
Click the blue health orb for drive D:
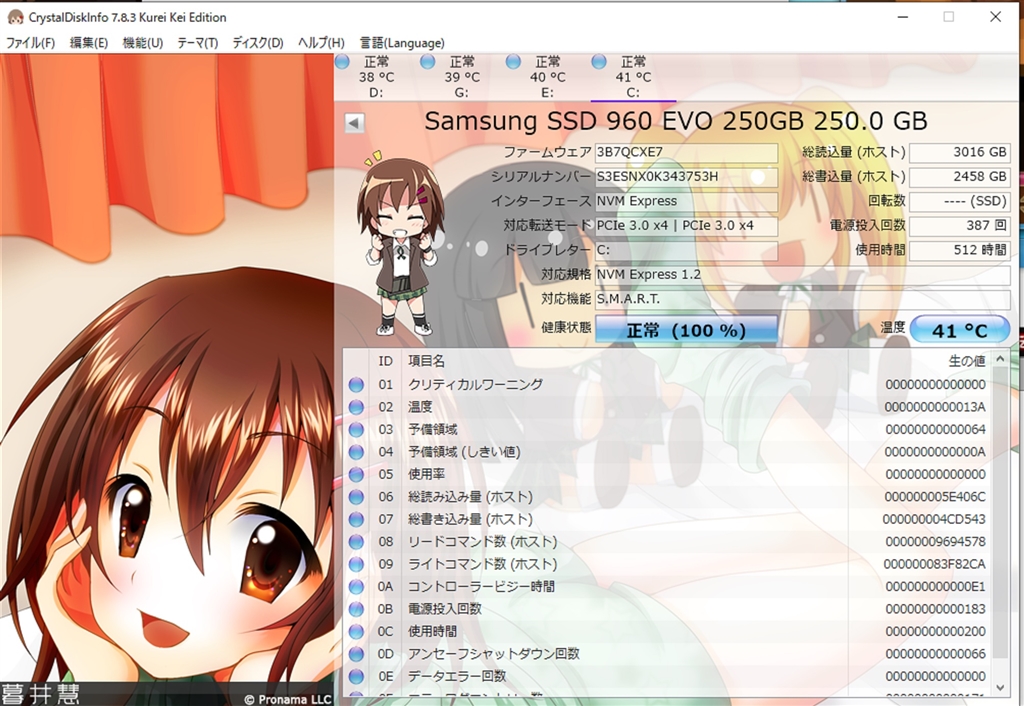pyautogui.click(x=342, y=62)
